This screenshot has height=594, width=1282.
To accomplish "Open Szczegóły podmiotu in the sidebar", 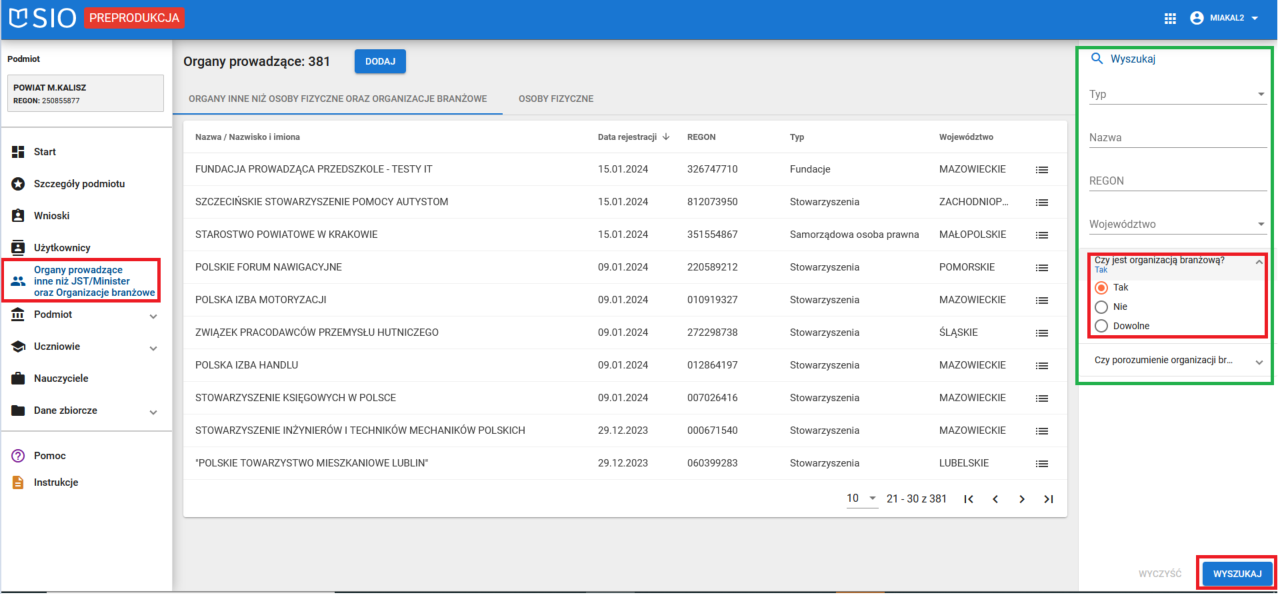I will tap(80, 184).
